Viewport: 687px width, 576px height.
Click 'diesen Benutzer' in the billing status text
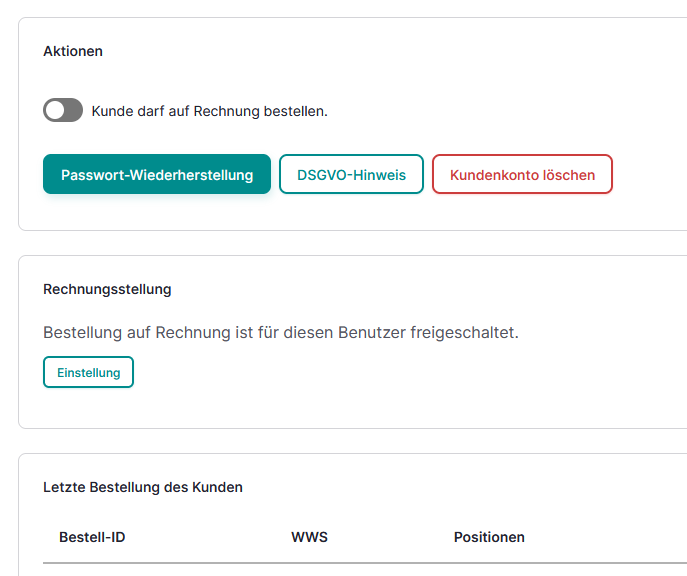(x=348, y=332)
